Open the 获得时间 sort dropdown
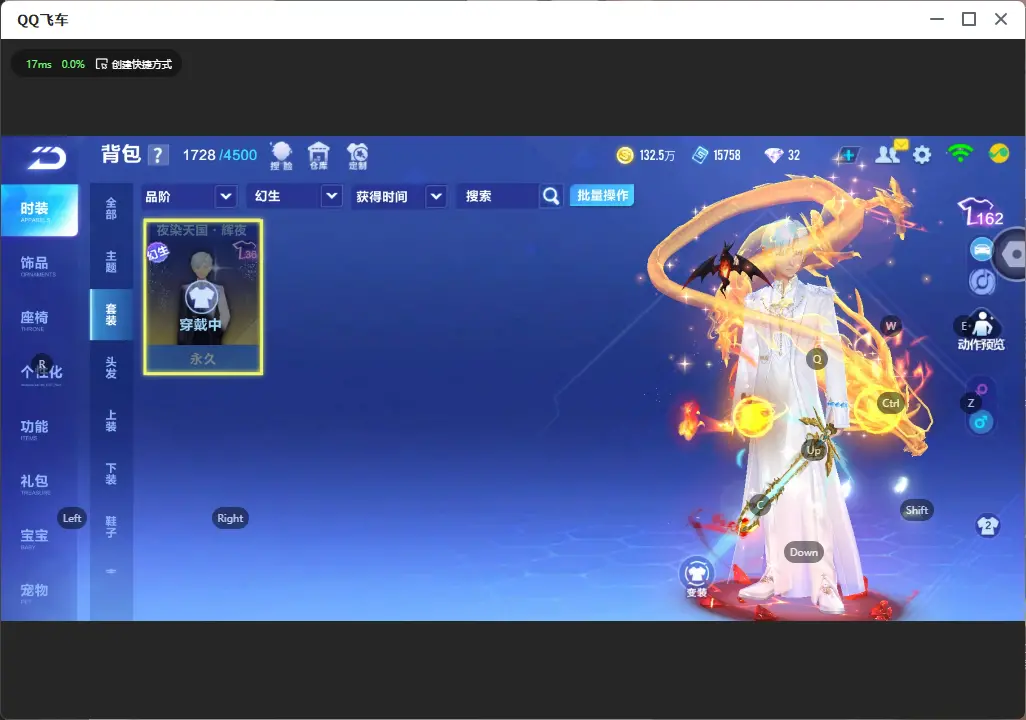 point(399,196)
